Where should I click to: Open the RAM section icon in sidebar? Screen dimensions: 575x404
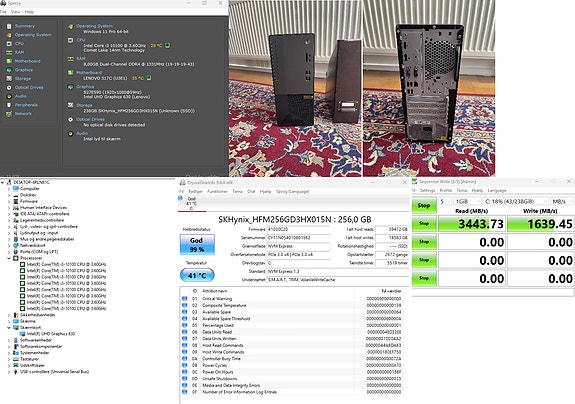tap(9, 52)
